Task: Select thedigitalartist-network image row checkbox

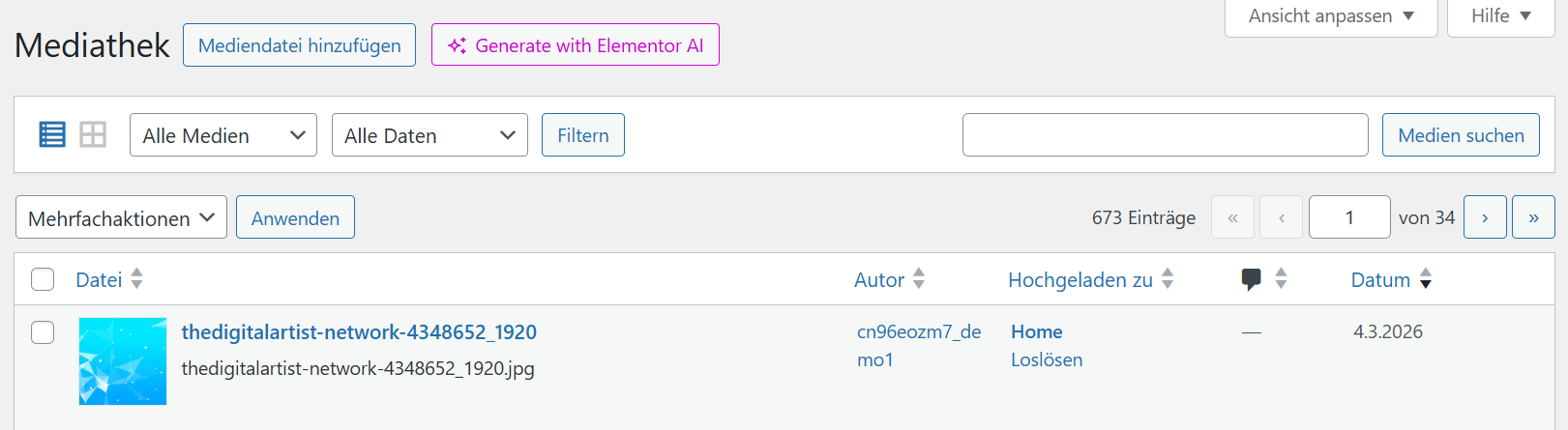Action: [x=43, y=332]
